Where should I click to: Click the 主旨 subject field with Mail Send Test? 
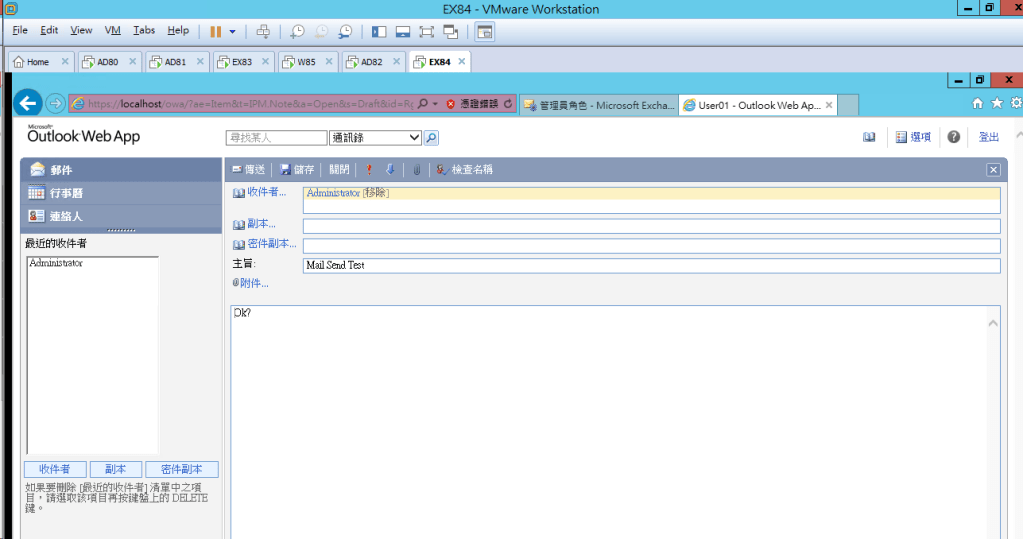click(x=650, y=266)
